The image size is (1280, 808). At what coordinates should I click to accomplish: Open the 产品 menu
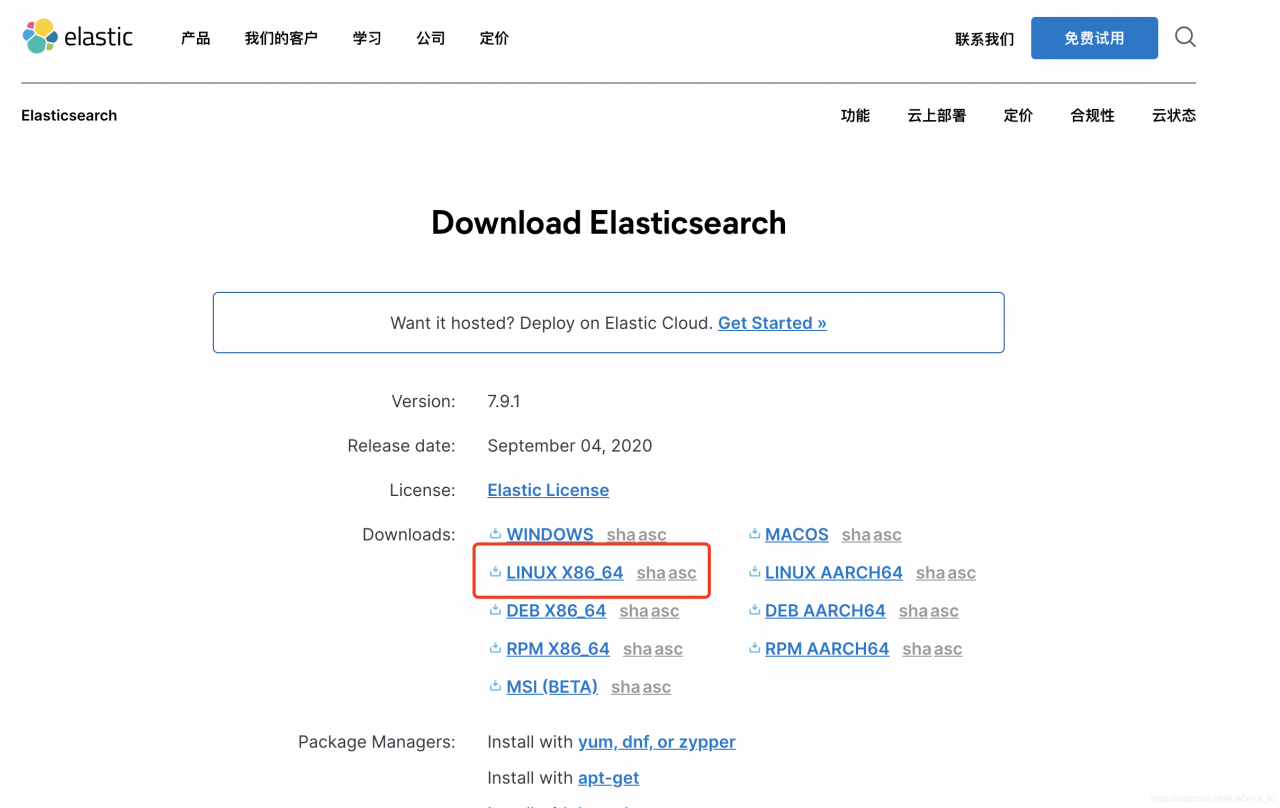point(196,38)
